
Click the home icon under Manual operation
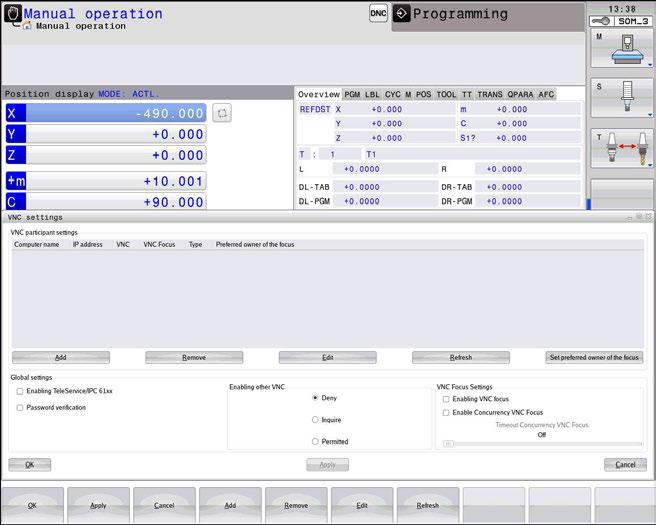[27, 26]
